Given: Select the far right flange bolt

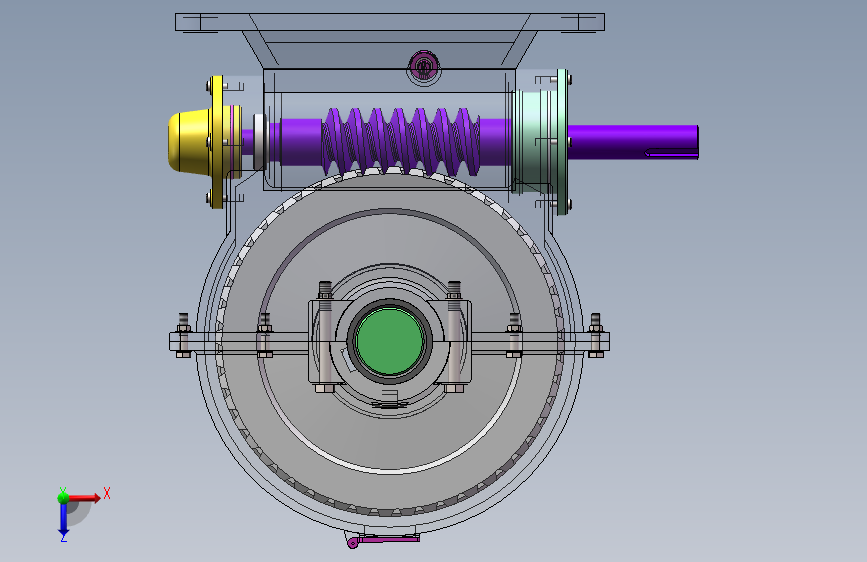Looking at the screenshot, I should coord(596,335).
